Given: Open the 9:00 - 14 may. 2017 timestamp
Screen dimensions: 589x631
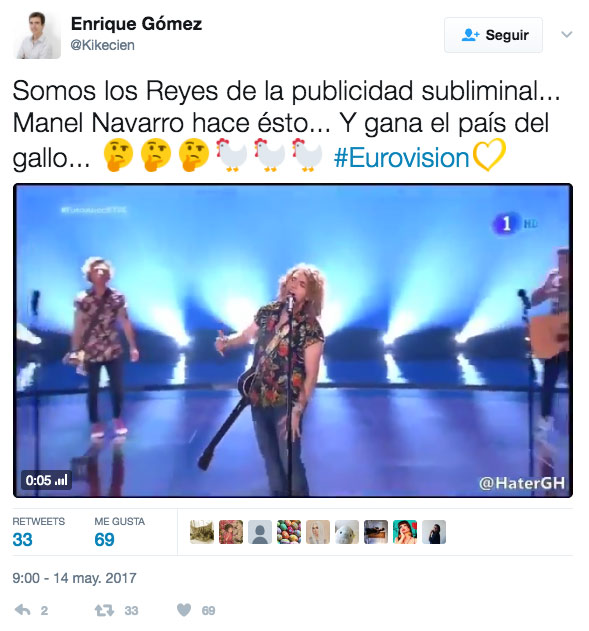Looking at the screenshot, I should (74, 578).
